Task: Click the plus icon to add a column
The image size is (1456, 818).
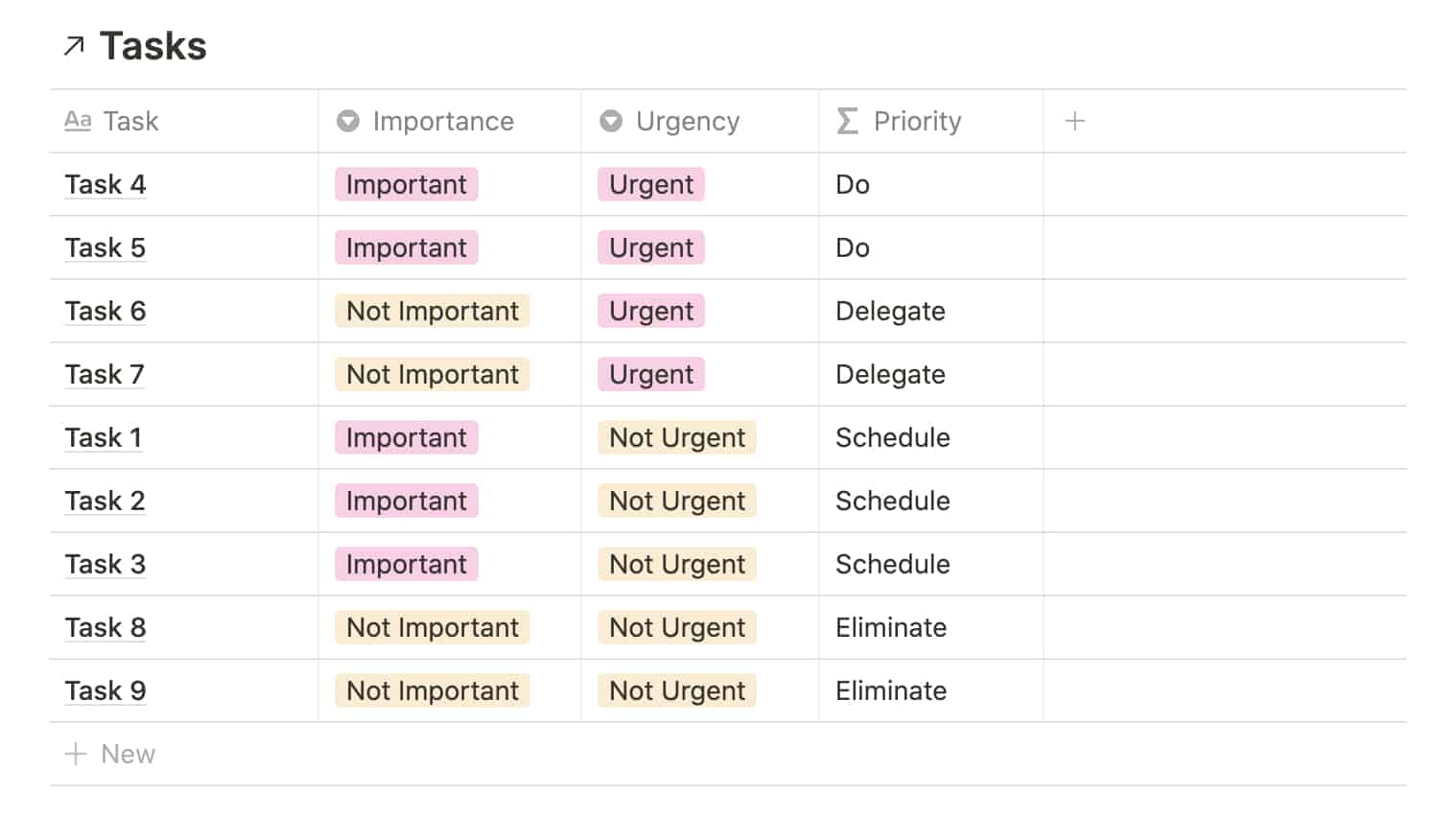Action: tap(1075, 121)
